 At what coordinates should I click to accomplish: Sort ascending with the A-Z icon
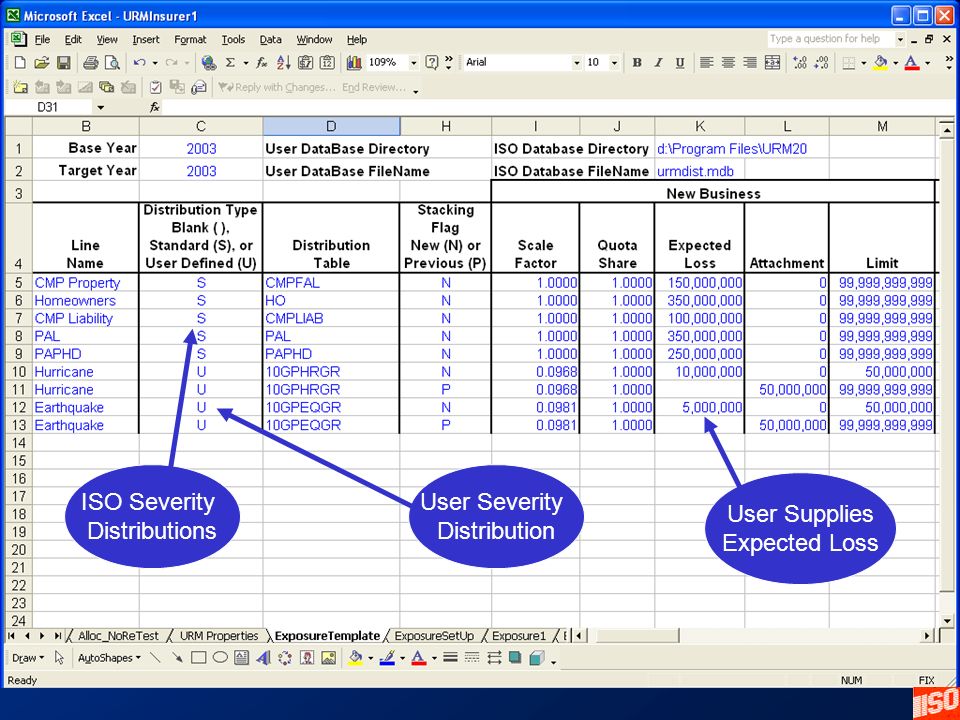[x=283, y=62]
